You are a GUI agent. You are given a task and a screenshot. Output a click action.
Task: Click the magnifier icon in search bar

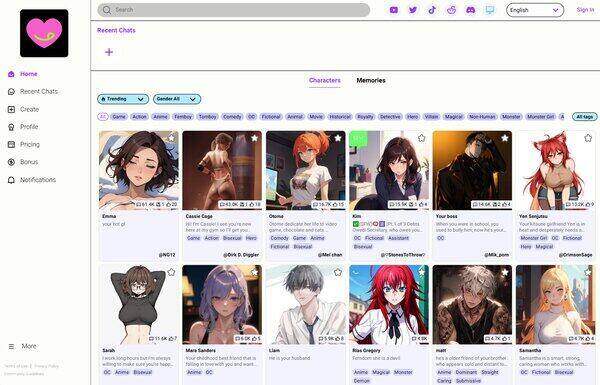[x=107, y=10]
